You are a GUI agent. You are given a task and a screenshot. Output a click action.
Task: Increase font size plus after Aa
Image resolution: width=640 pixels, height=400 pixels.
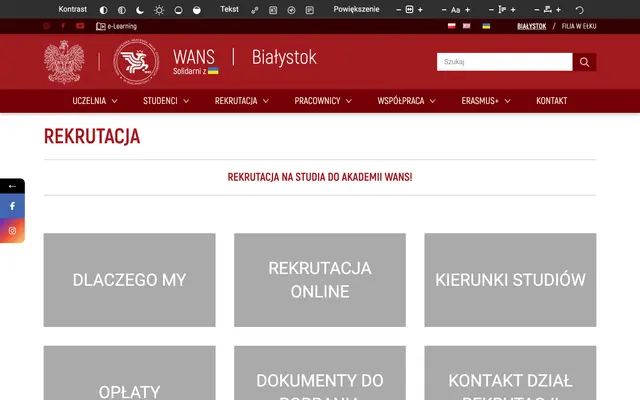[x=467, y=10]
